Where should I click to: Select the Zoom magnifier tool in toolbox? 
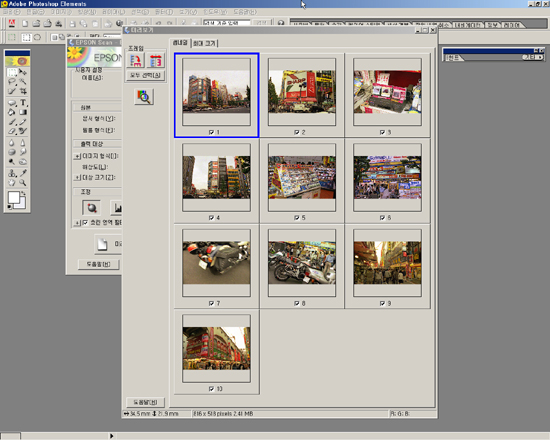(23, 183)
